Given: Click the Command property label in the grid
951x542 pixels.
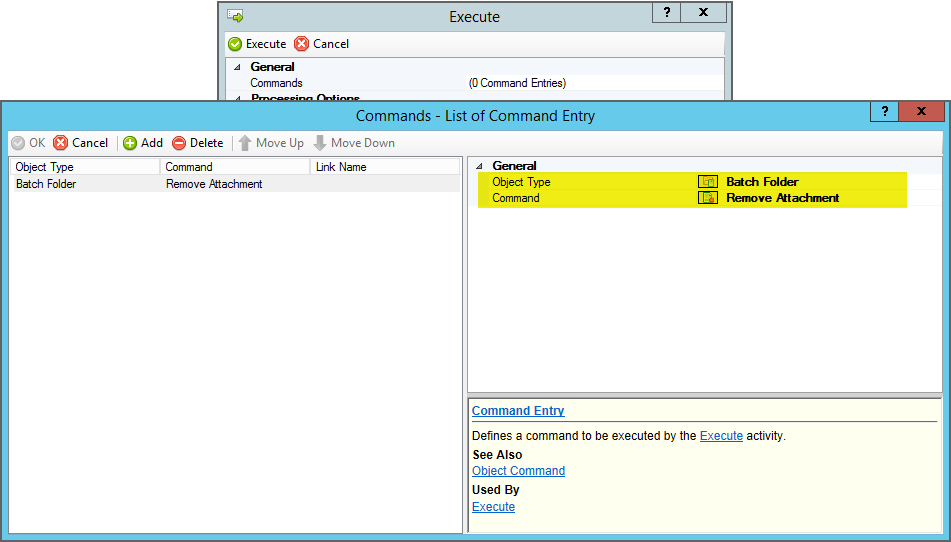Looking at the screenshot, I should pyautogui.click(x=516, y=198).
